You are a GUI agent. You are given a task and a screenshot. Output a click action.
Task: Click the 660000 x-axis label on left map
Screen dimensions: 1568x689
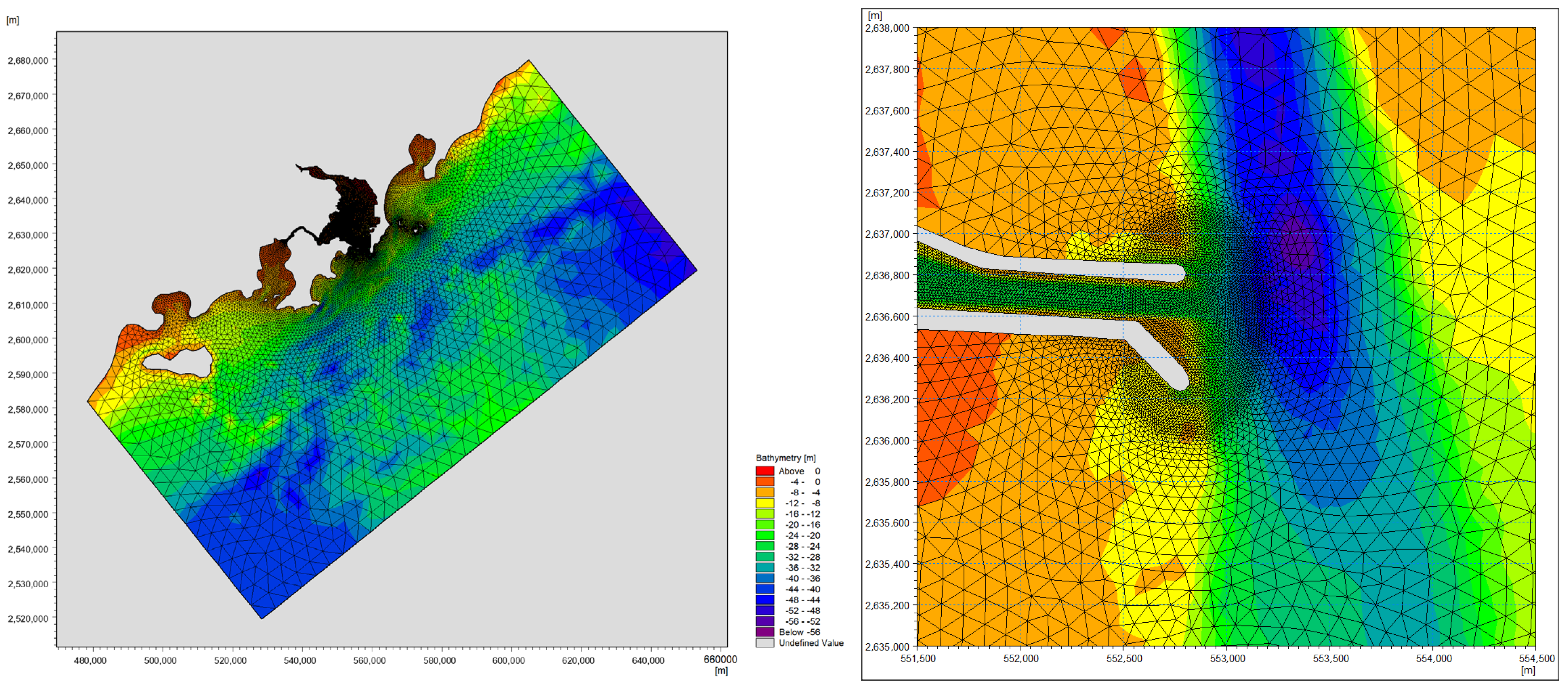[x=720, y=659]
